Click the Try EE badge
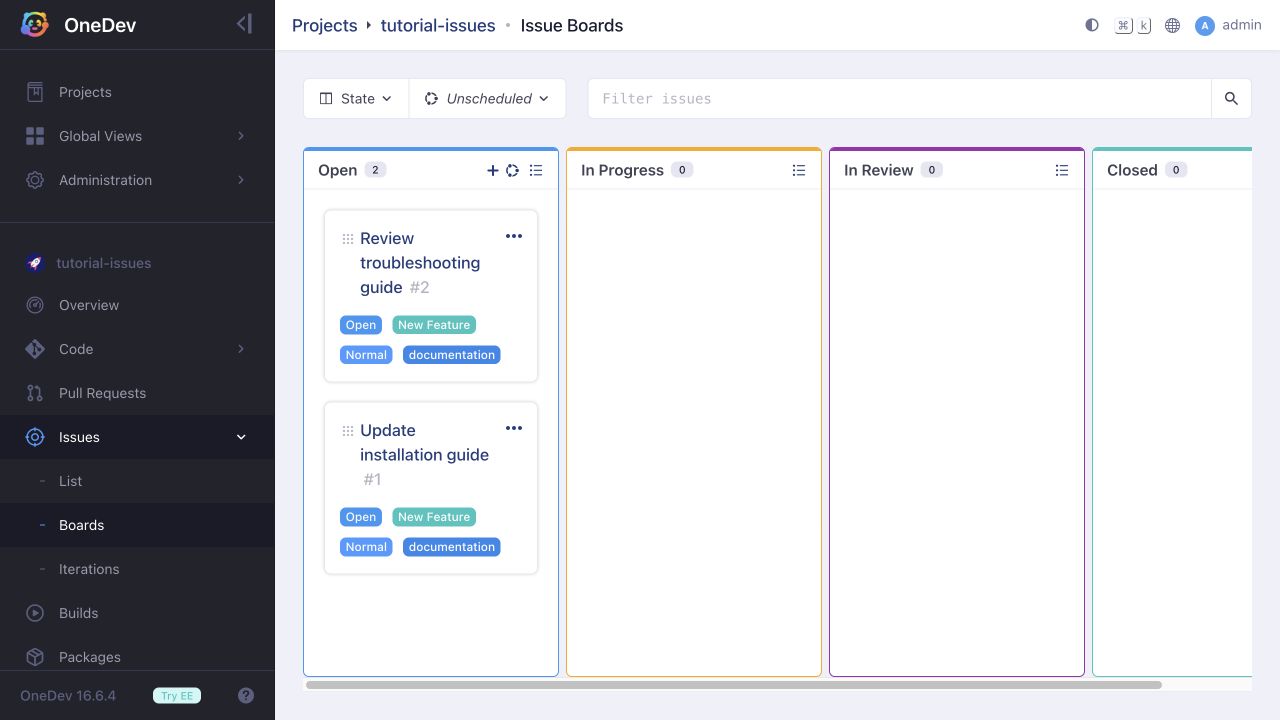 coord(177,696)
